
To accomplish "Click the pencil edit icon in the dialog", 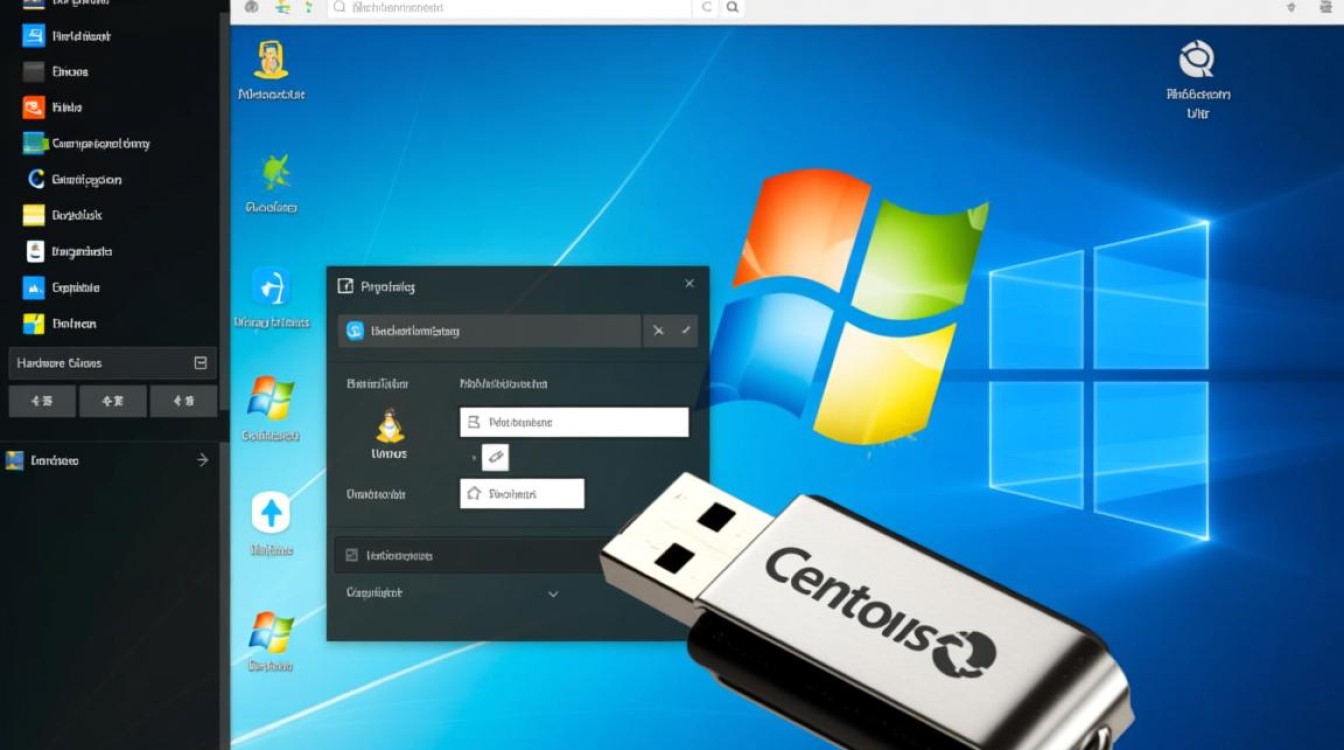I will pos(495,458).
